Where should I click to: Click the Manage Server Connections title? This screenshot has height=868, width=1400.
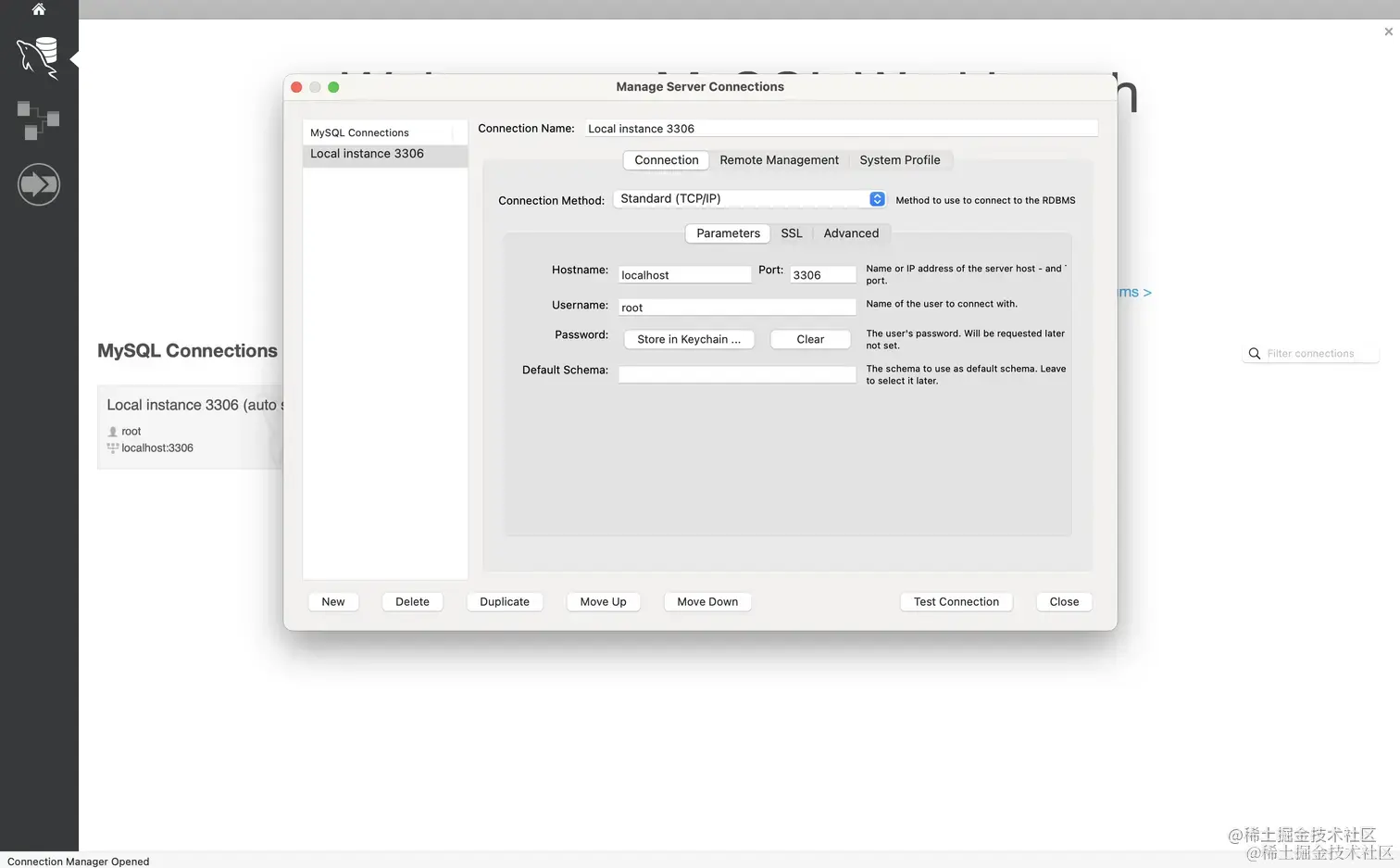coord(700,87)
